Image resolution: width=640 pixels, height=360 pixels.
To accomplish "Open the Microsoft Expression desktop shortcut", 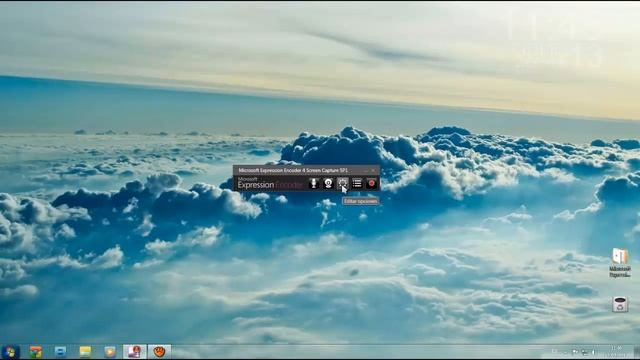I will 620,263.
